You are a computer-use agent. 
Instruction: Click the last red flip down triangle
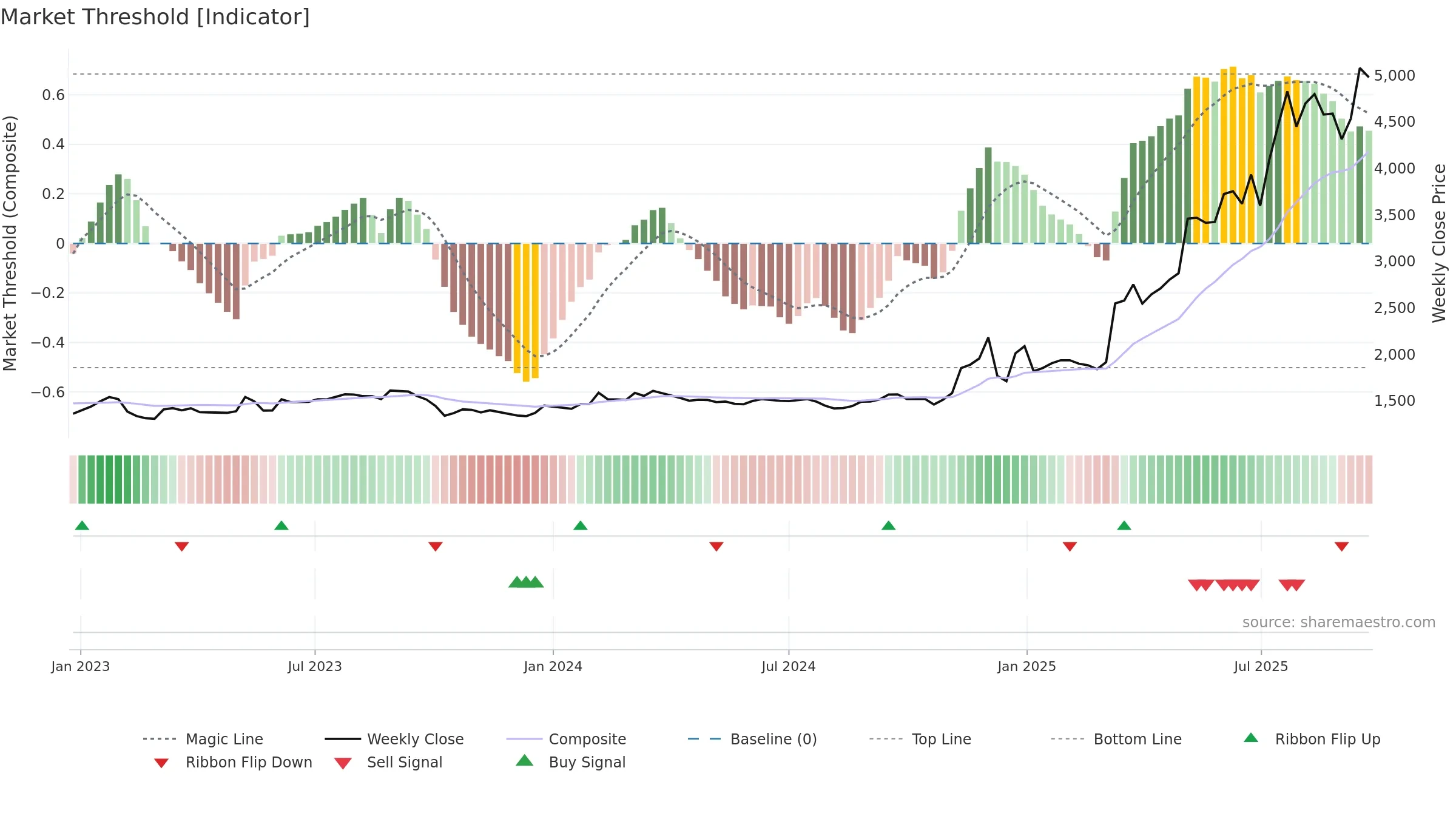click(1341, 547)
